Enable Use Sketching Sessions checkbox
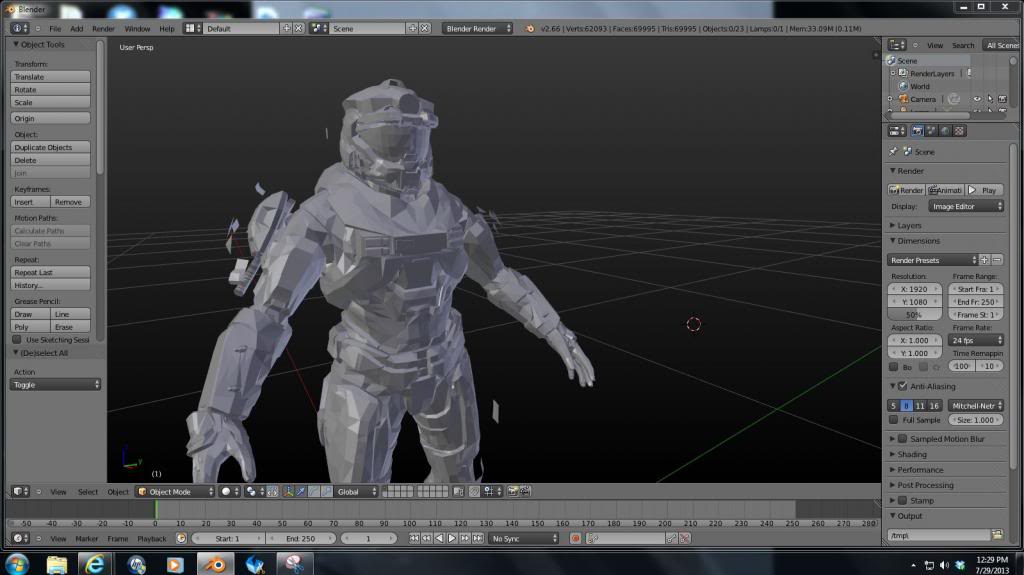Screen dimensions: 1024x575 [x=17, y=340]
